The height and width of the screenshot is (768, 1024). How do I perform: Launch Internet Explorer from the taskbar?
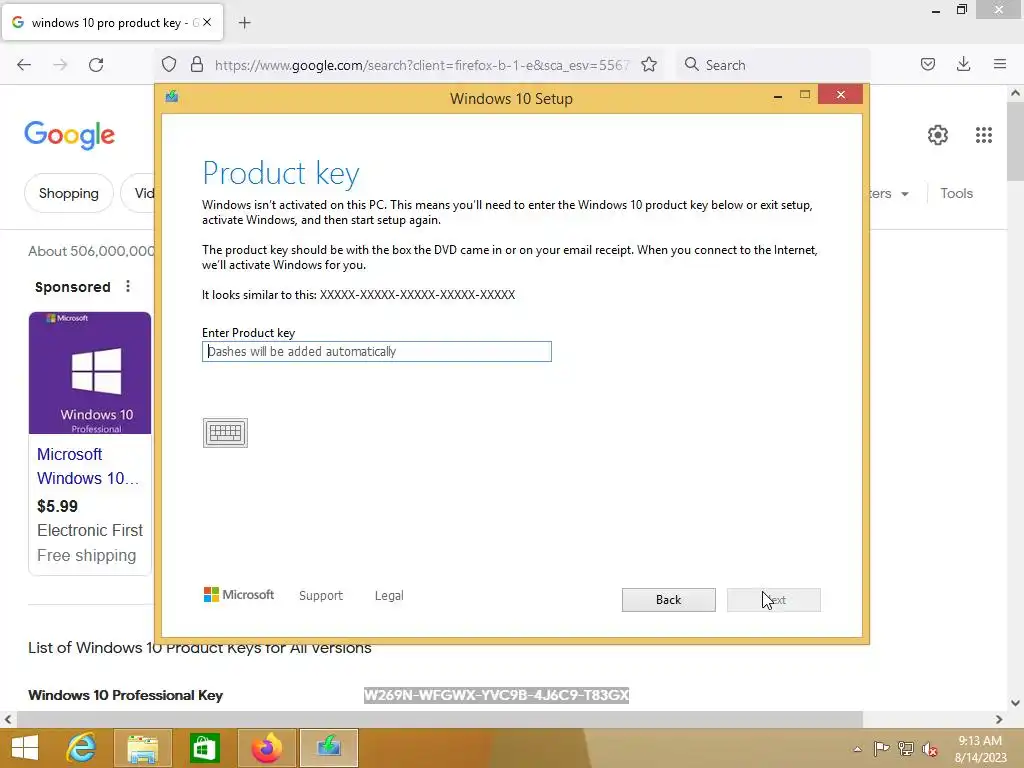[81, 748]
